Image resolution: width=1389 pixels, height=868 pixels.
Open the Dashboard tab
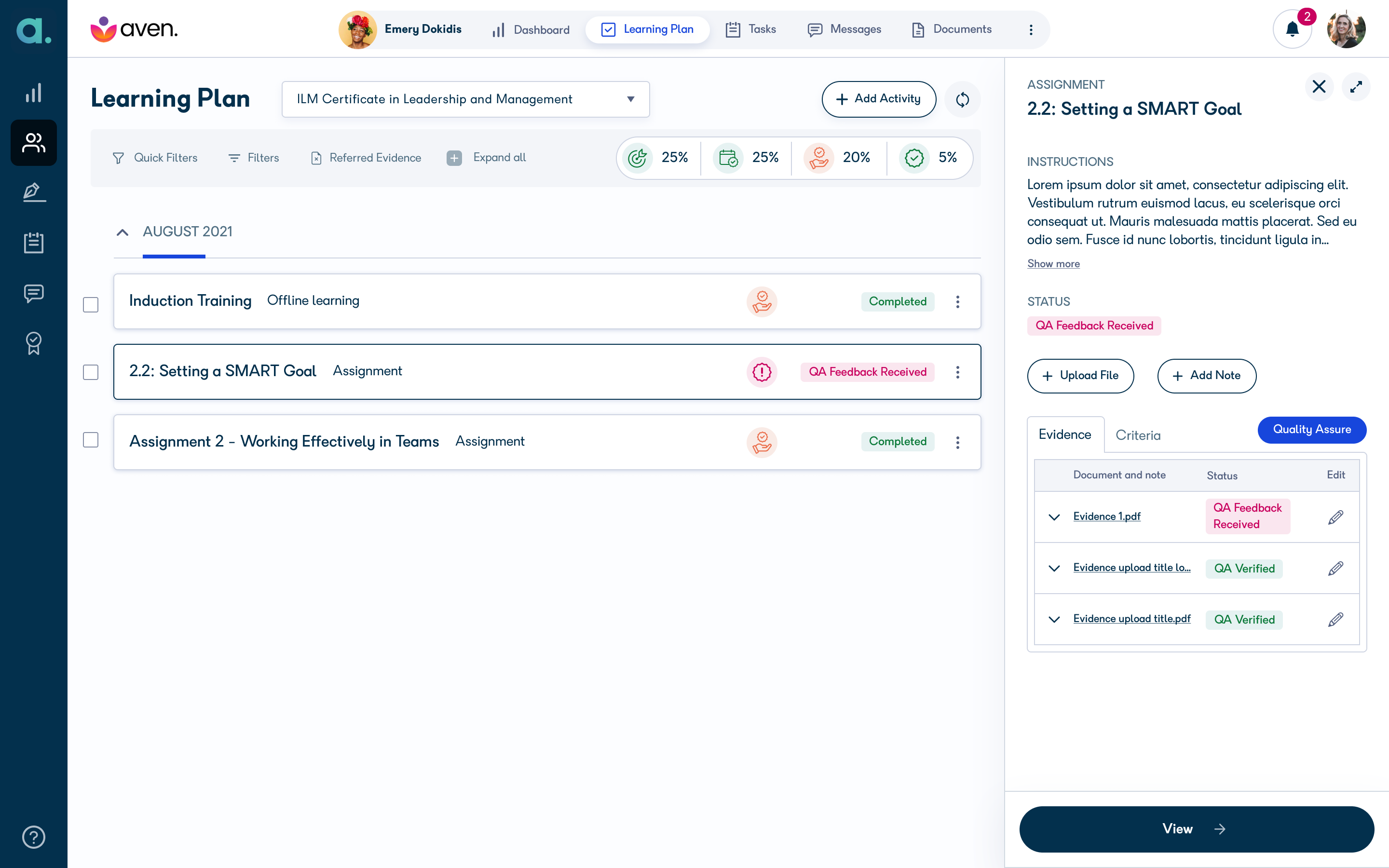point(531,29)
